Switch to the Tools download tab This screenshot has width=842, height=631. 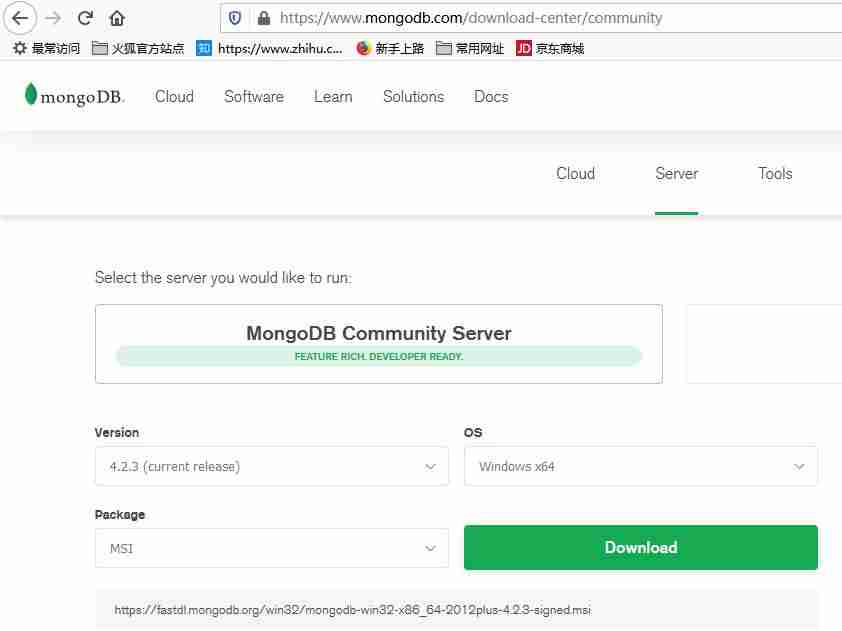point(775,173)
